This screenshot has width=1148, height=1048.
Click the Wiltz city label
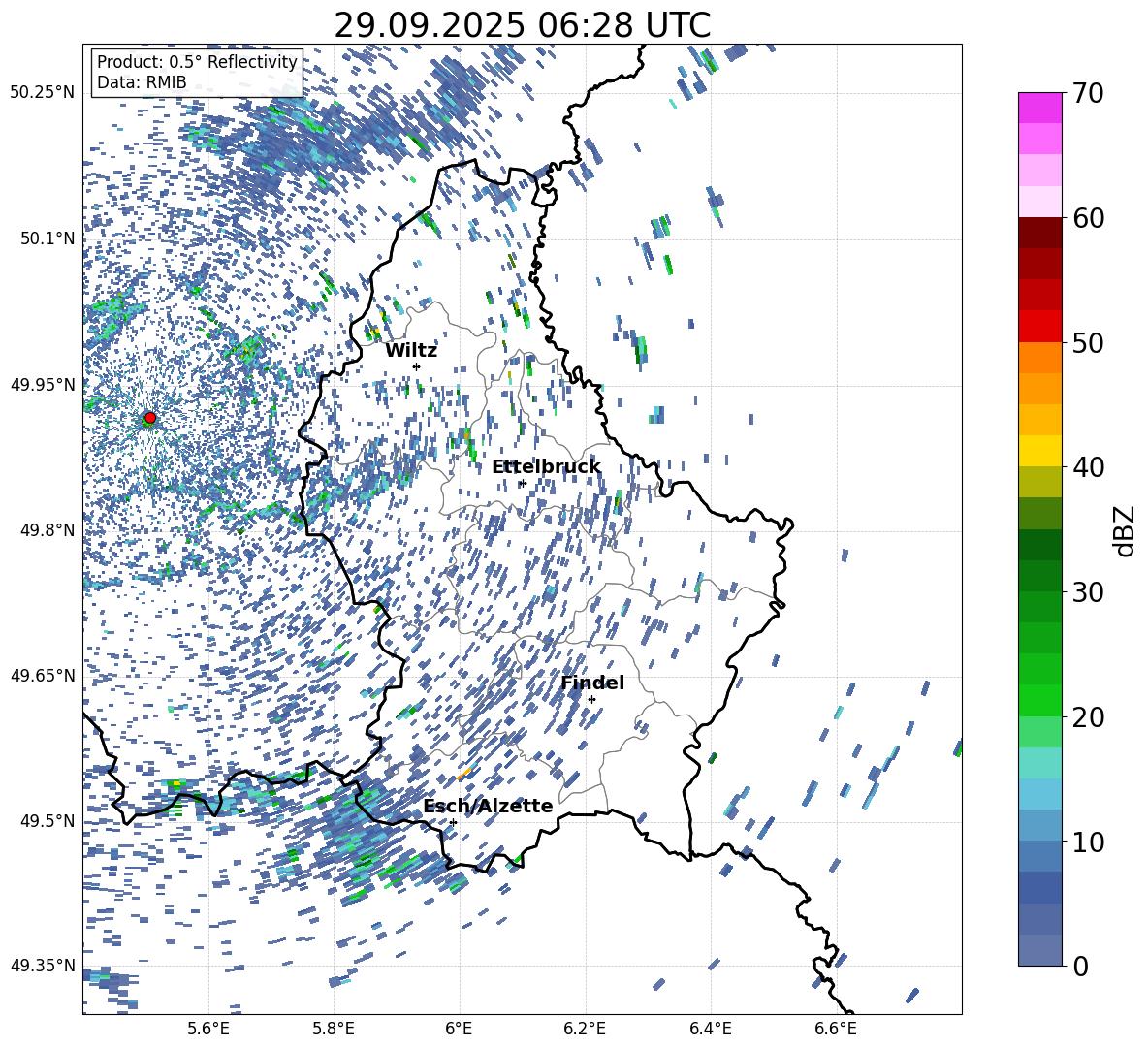pyautogui.click(x=411, y=351)
